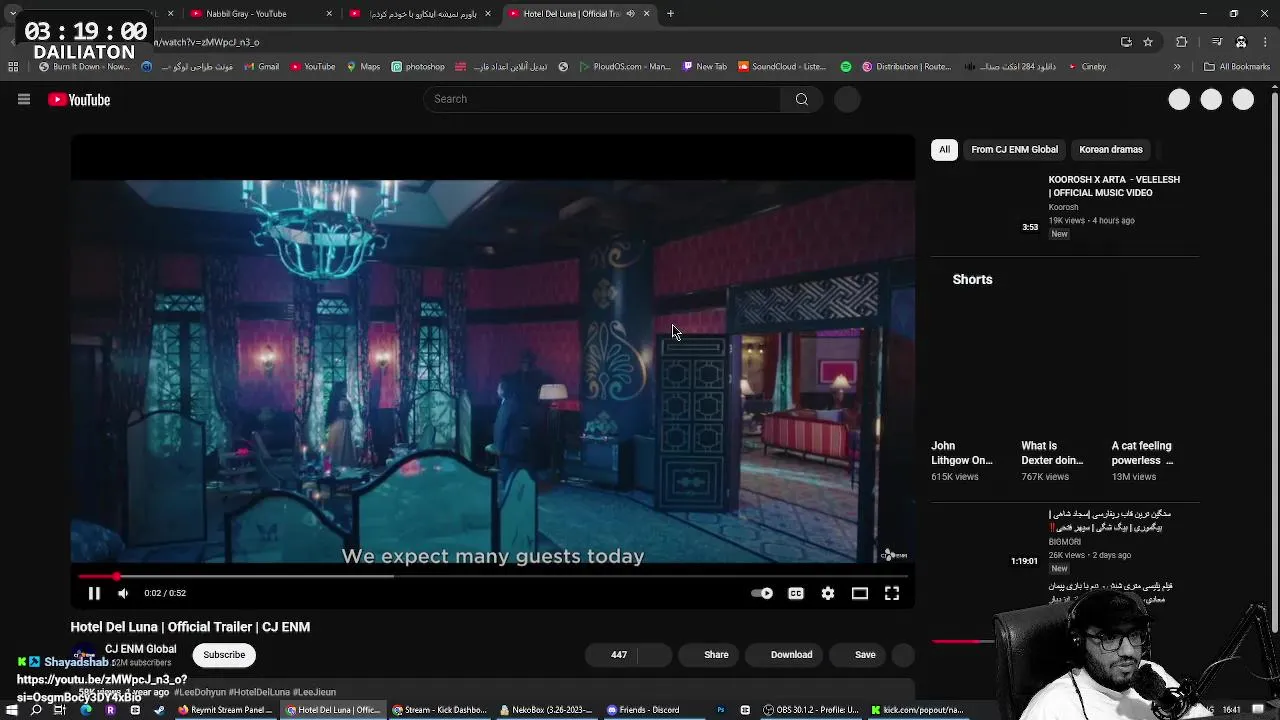Open Stream - Kick Dashboard taskbar item
The width and height of the screenshot is (1280, 720).
pos(440,710)
